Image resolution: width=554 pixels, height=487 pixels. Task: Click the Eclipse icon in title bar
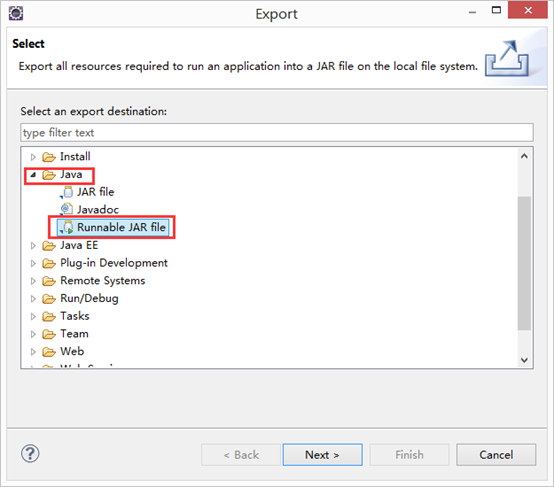[16, 14]
